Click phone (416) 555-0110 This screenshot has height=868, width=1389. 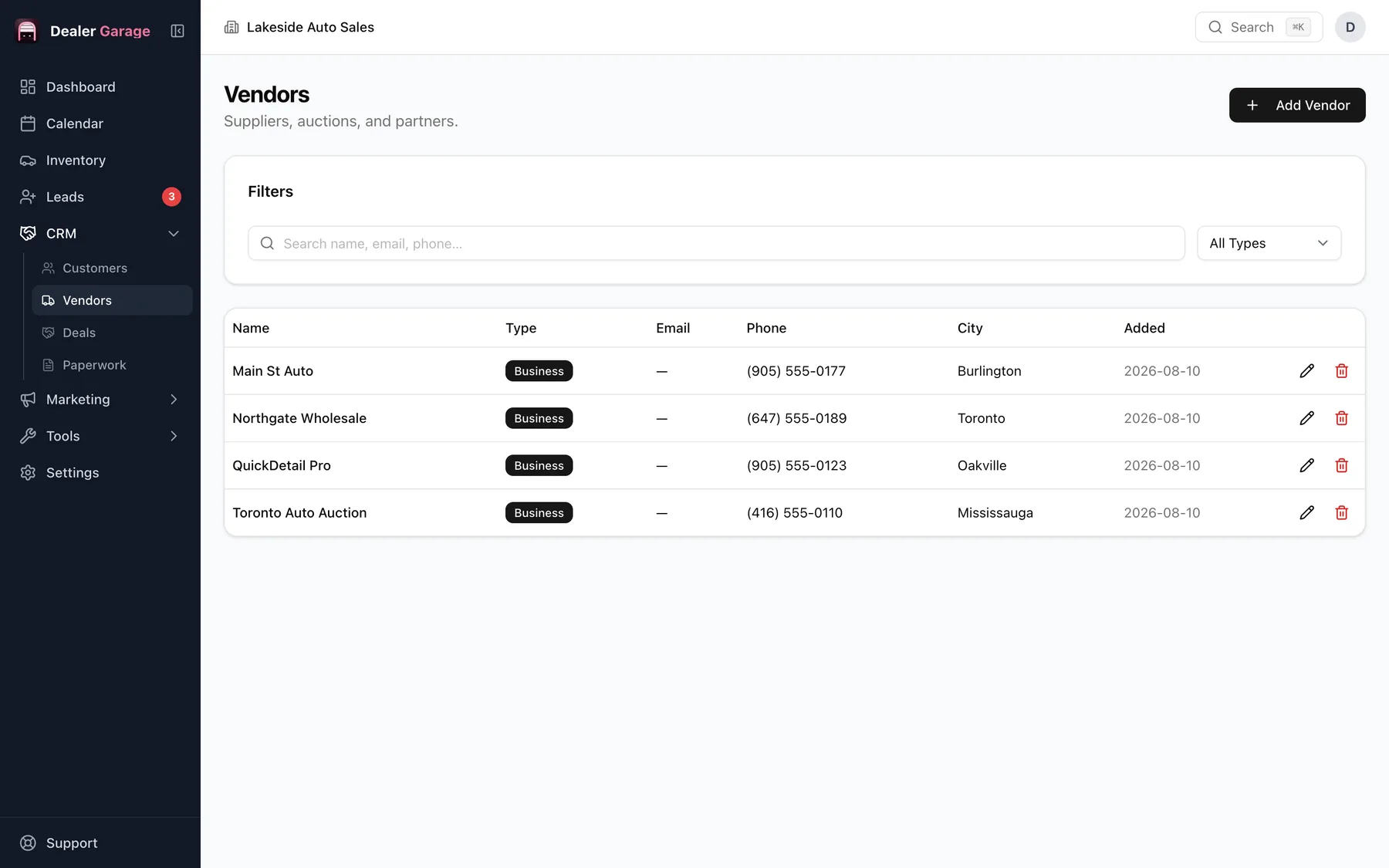795,512
